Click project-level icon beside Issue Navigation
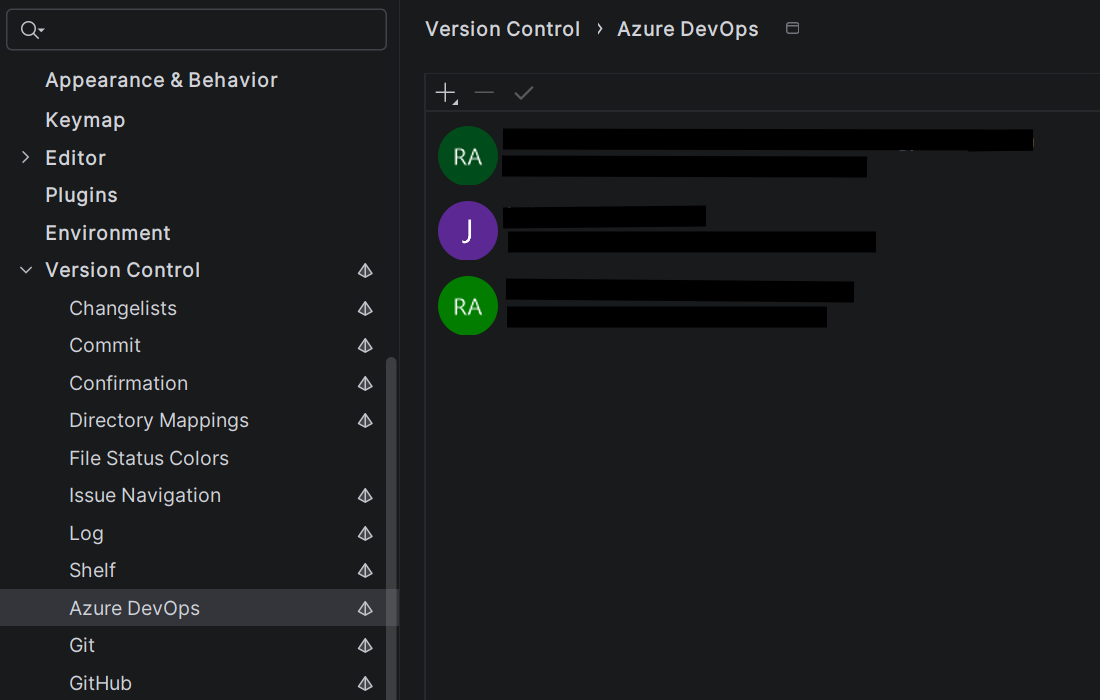1100x700 pixels. point(365,496)
